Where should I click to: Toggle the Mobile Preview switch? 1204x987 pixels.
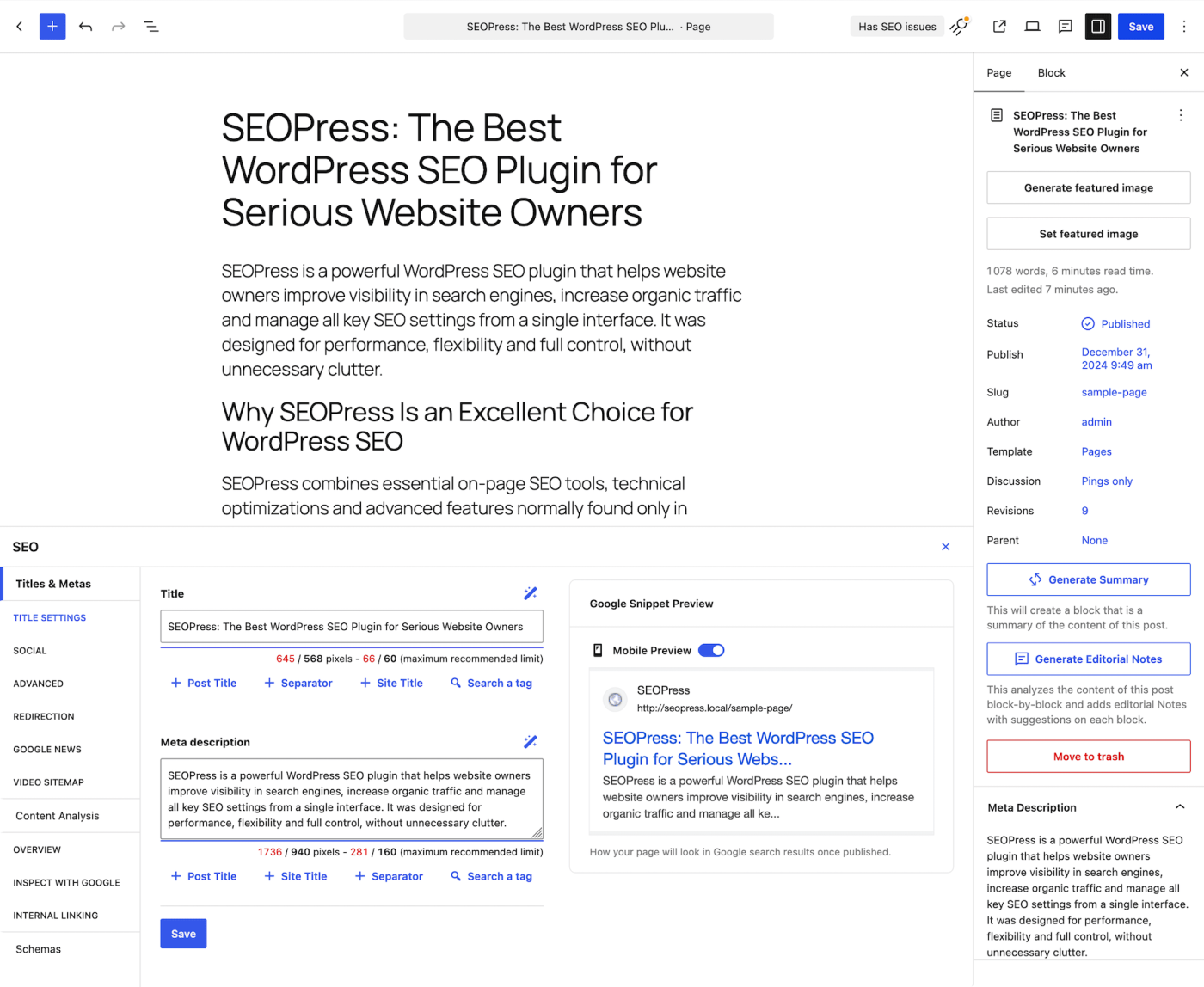711,650
